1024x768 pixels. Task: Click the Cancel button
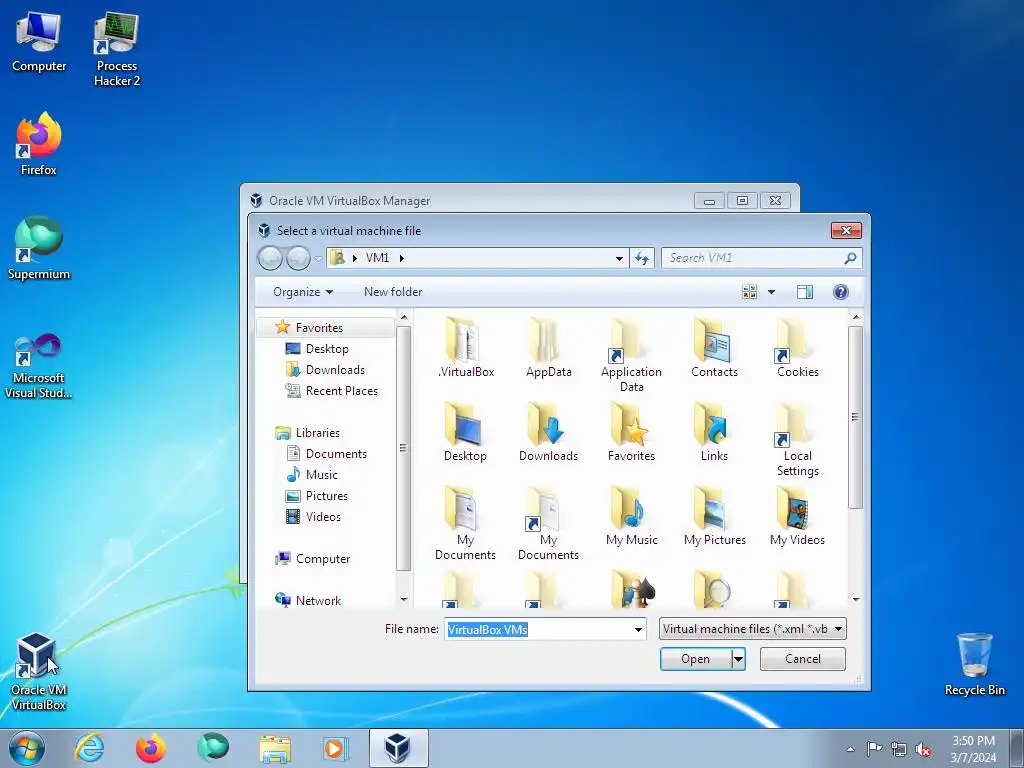[x=803, y=659]
